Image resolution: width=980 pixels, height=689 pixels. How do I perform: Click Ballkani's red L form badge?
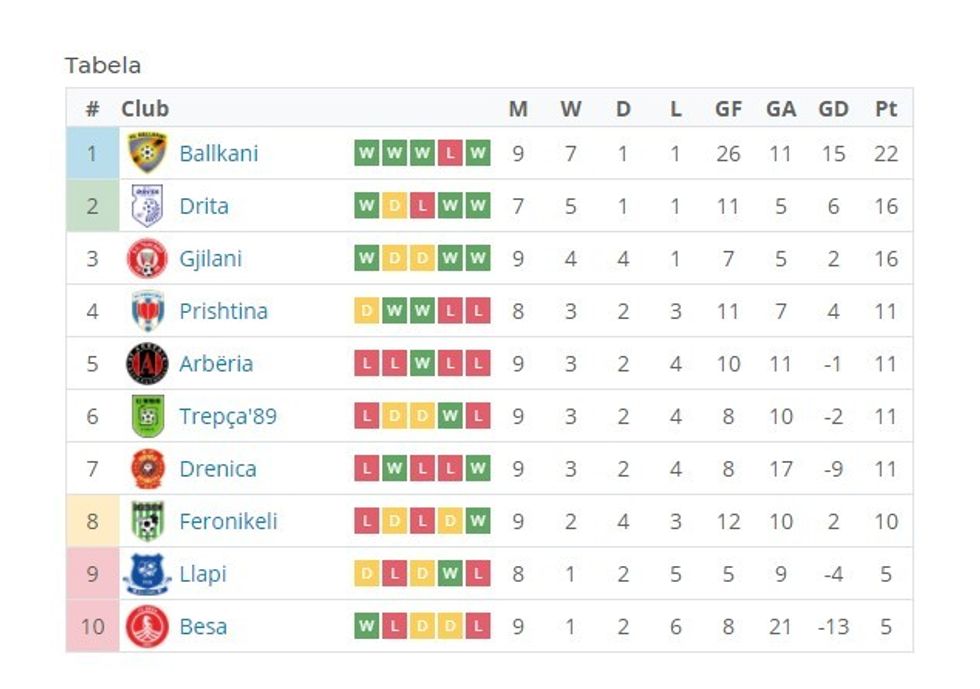click(451, 153)
